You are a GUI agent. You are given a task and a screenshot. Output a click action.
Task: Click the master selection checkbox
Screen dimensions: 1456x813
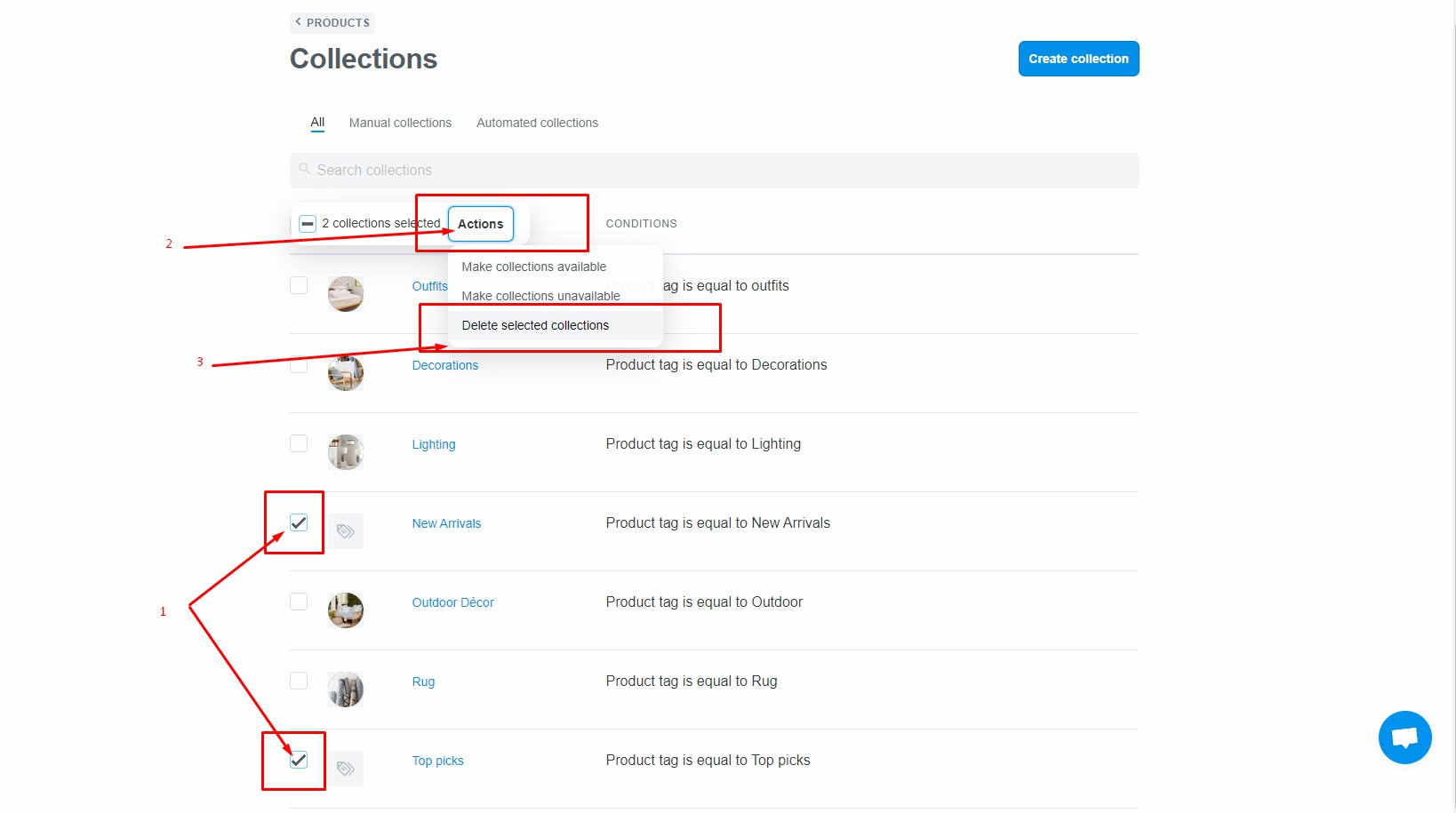pos(308,223)
